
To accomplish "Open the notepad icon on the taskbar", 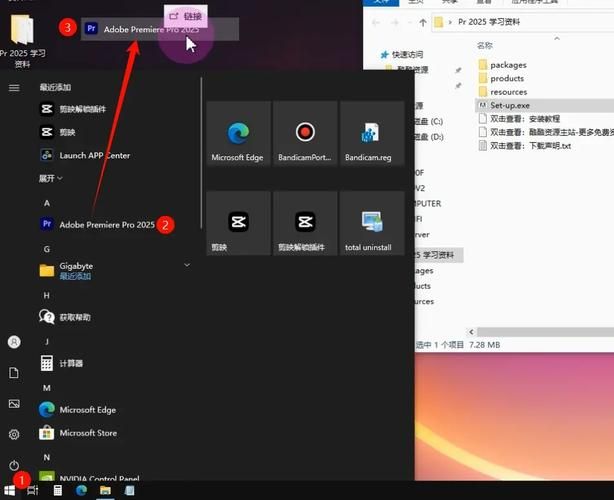I will tap(129, 490).
